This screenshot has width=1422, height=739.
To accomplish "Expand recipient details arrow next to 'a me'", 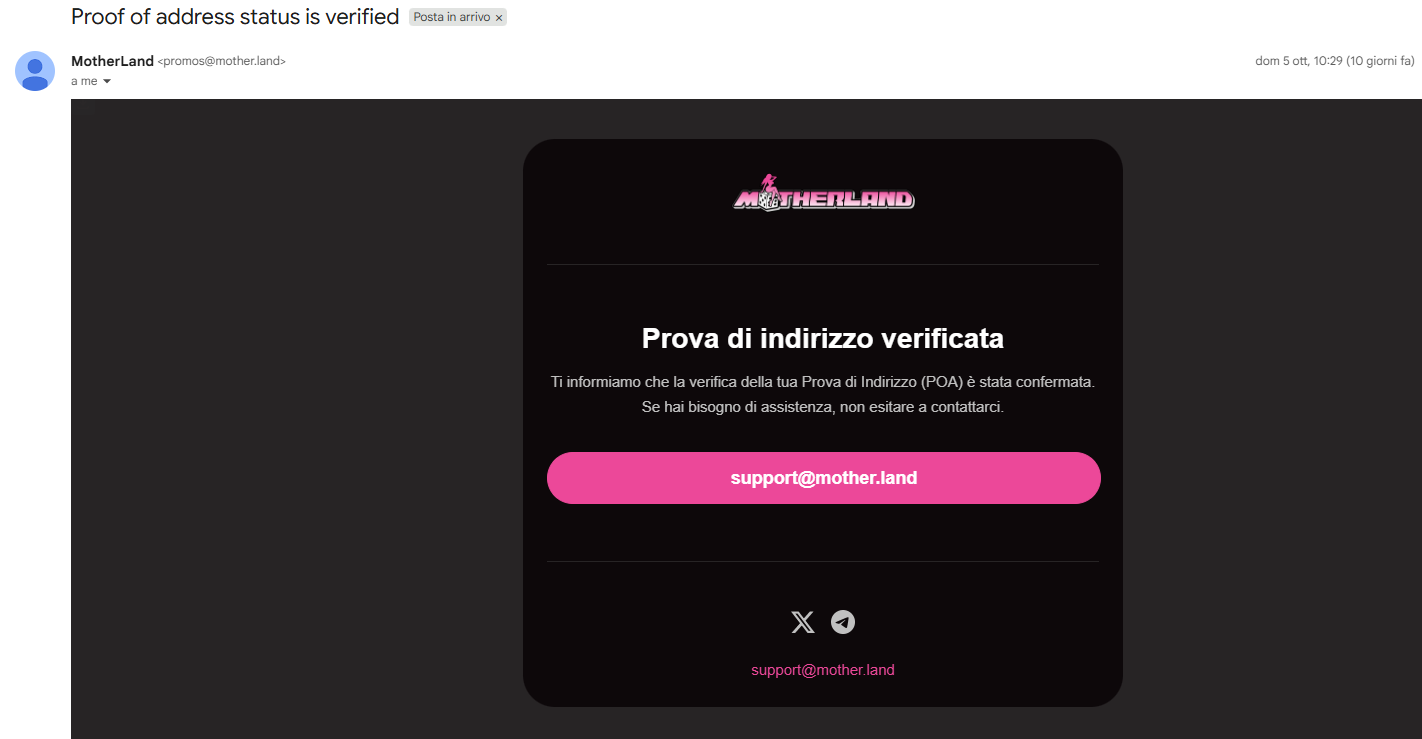I will pyautogui.click(x=107, y=81).
